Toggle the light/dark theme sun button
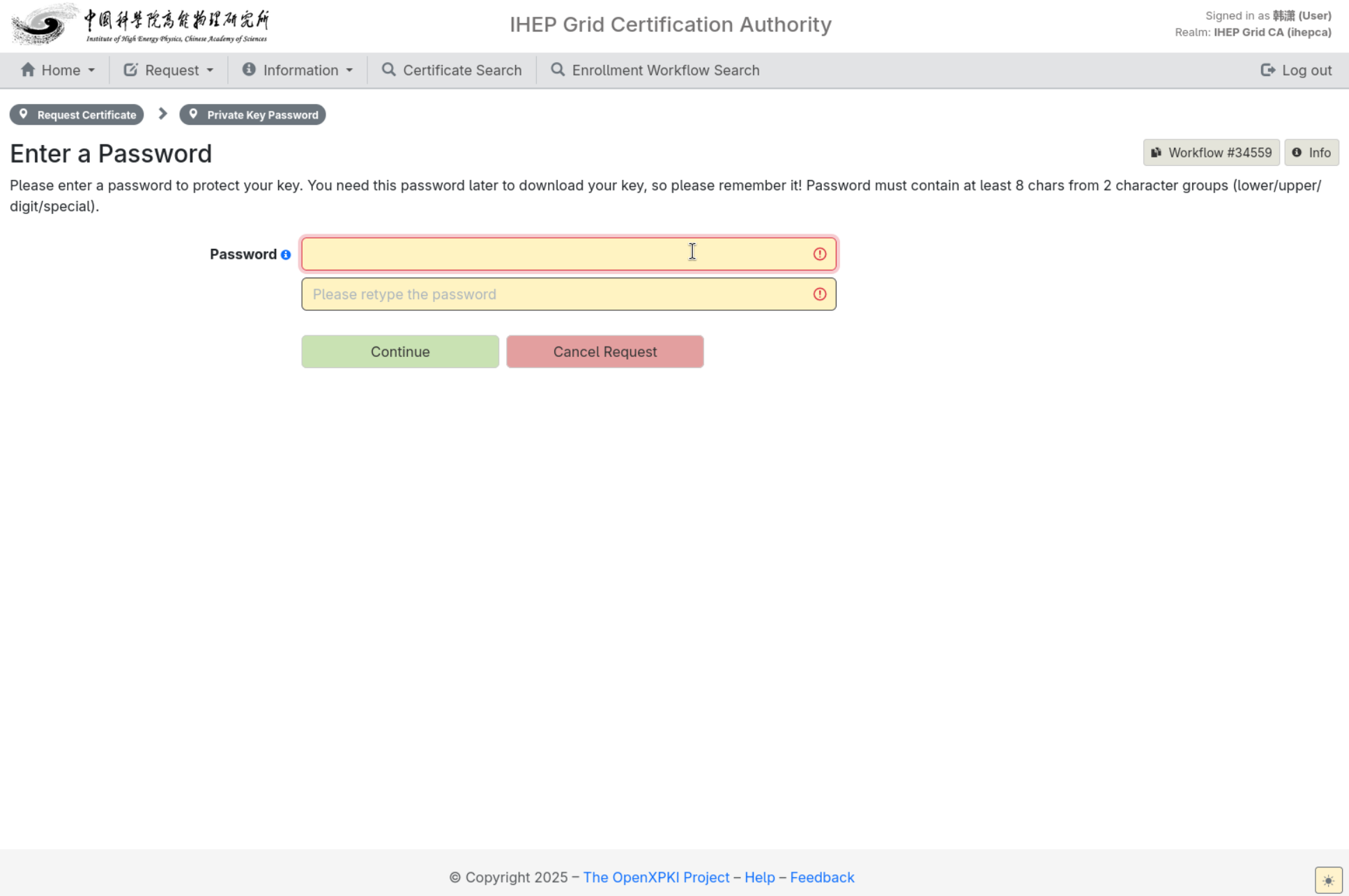Screen dimensions: 1349x896 pos(1328,880)
